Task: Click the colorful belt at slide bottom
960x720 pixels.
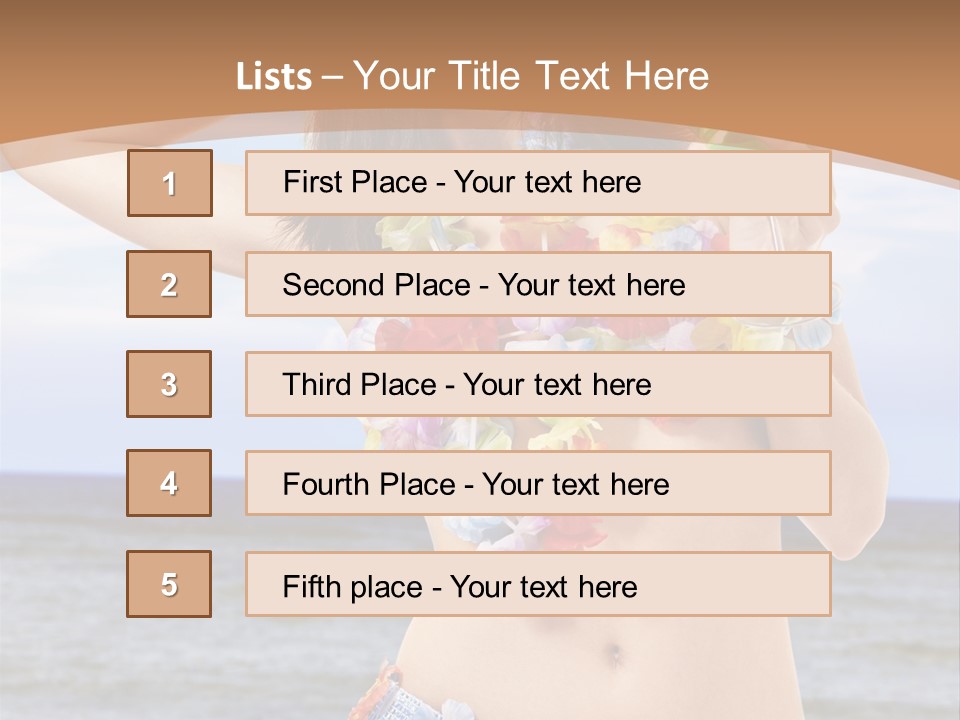Action: (x=400, y=695)
